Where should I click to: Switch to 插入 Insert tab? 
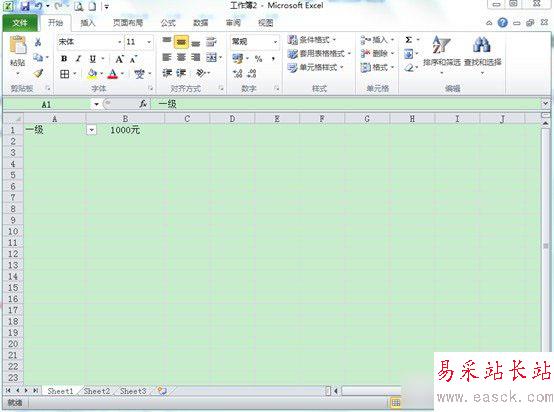click(x=88, y=23)
